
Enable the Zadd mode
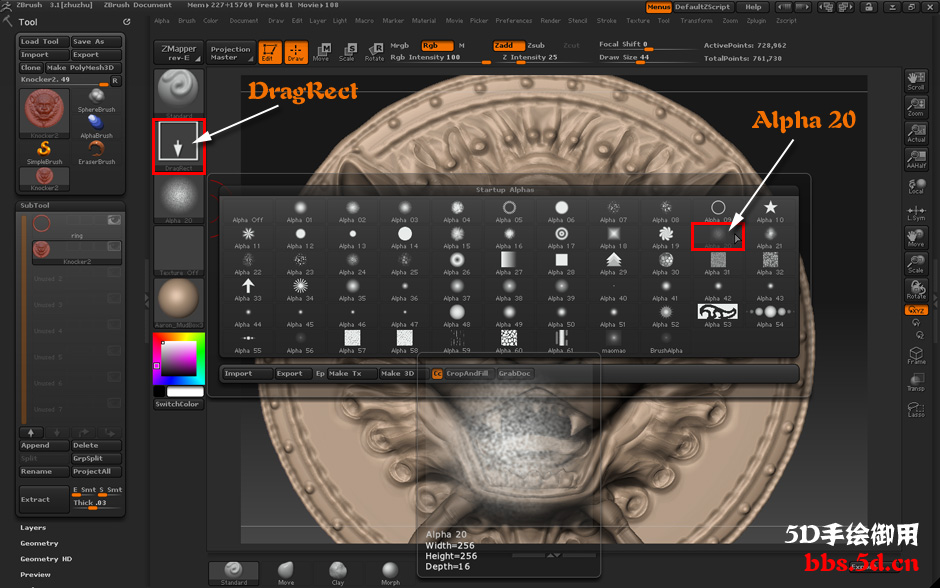pyautogui.click(x=509, y=46)
